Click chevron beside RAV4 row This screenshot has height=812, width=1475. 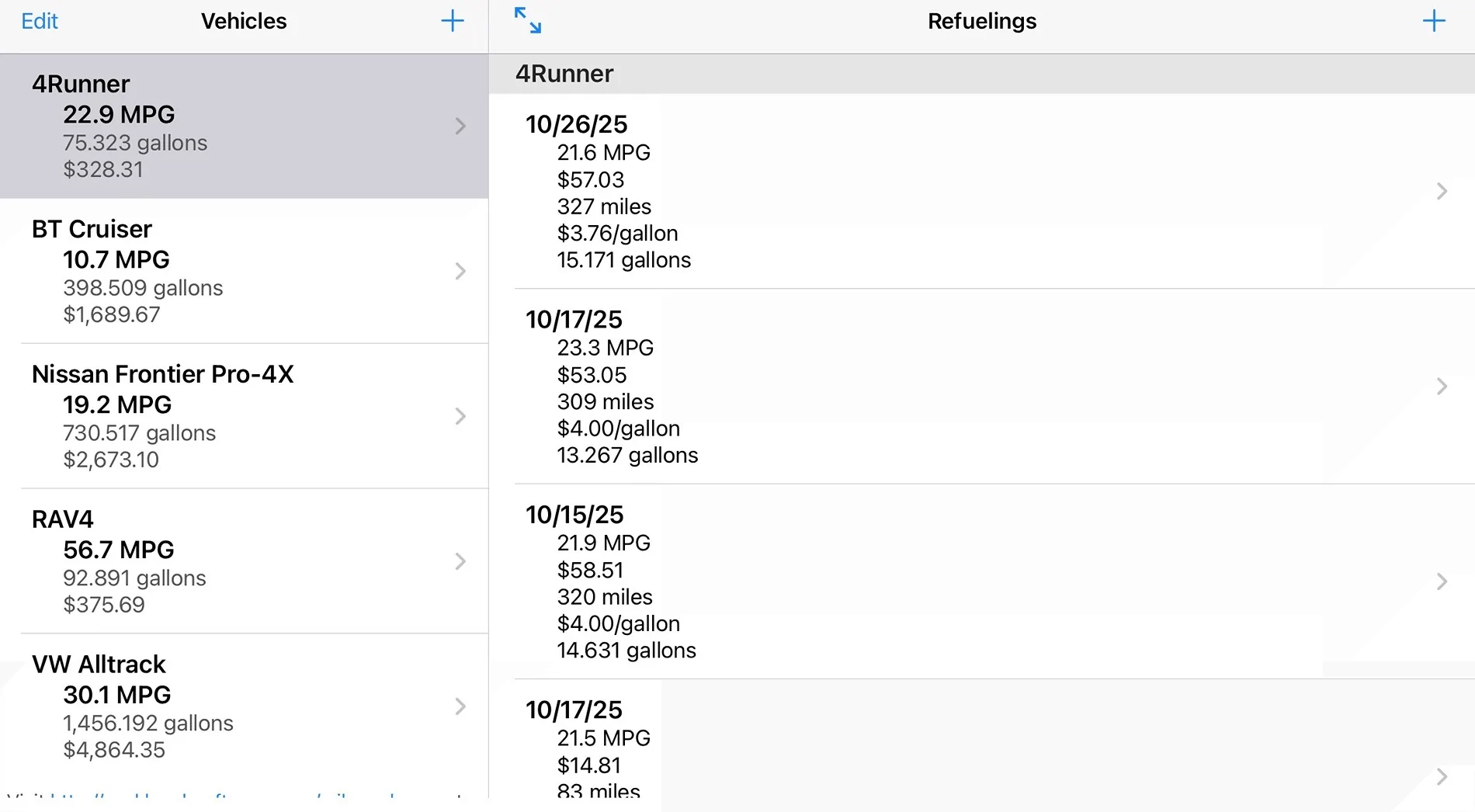pos(460,561)
